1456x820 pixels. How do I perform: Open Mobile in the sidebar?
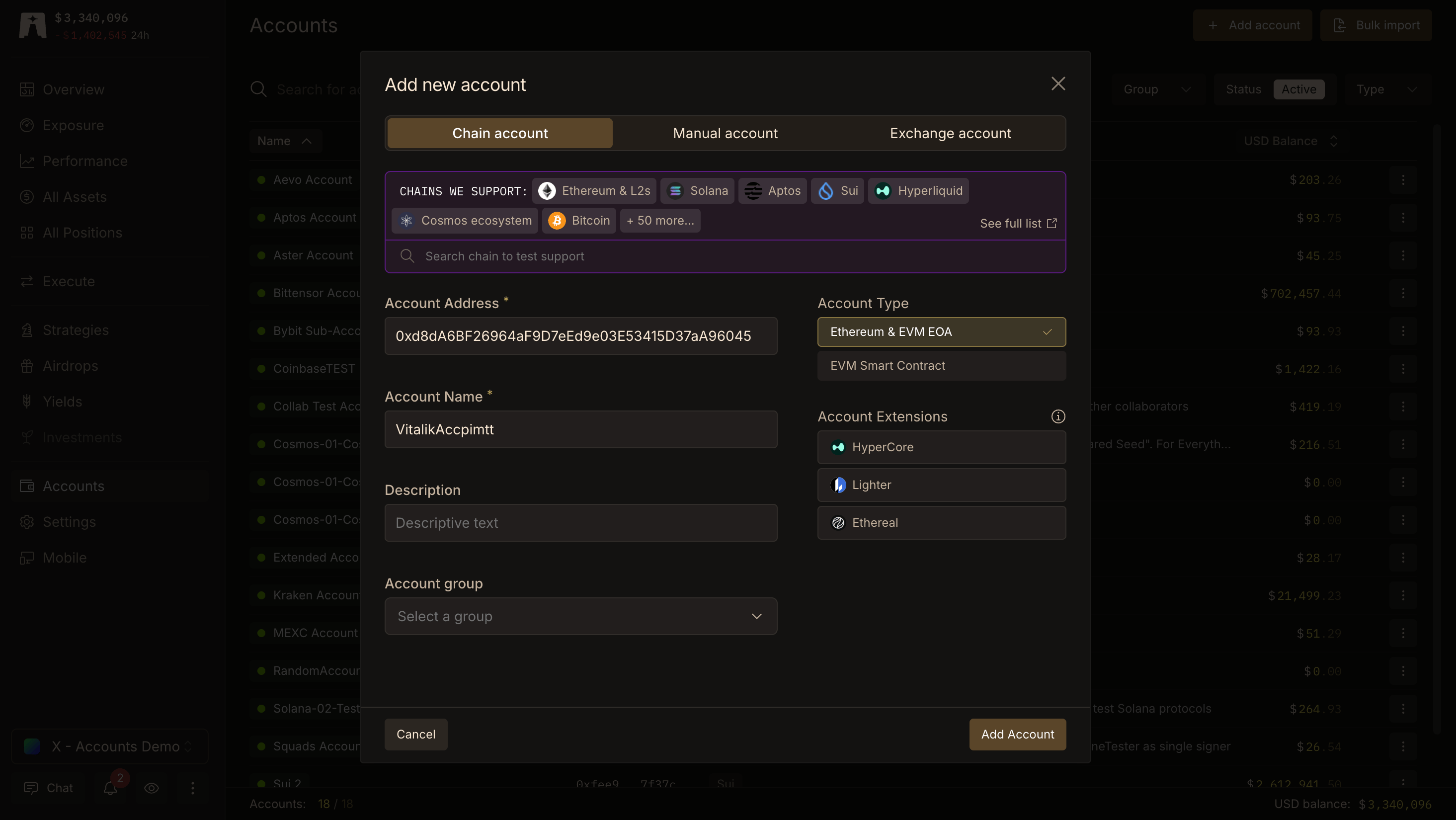pos(110,558)
